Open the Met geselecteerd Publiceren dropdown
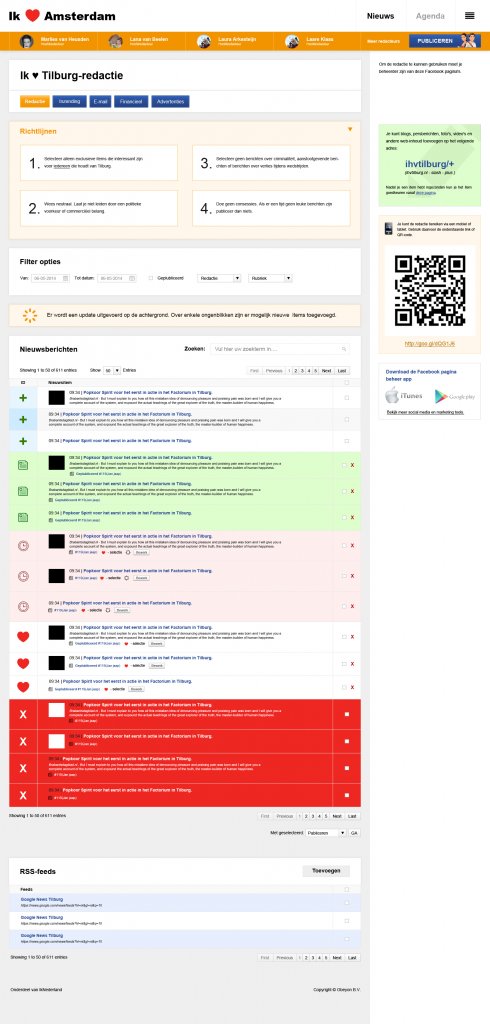The height and width of the screenshot is (1024, 490). pos(325,833)
